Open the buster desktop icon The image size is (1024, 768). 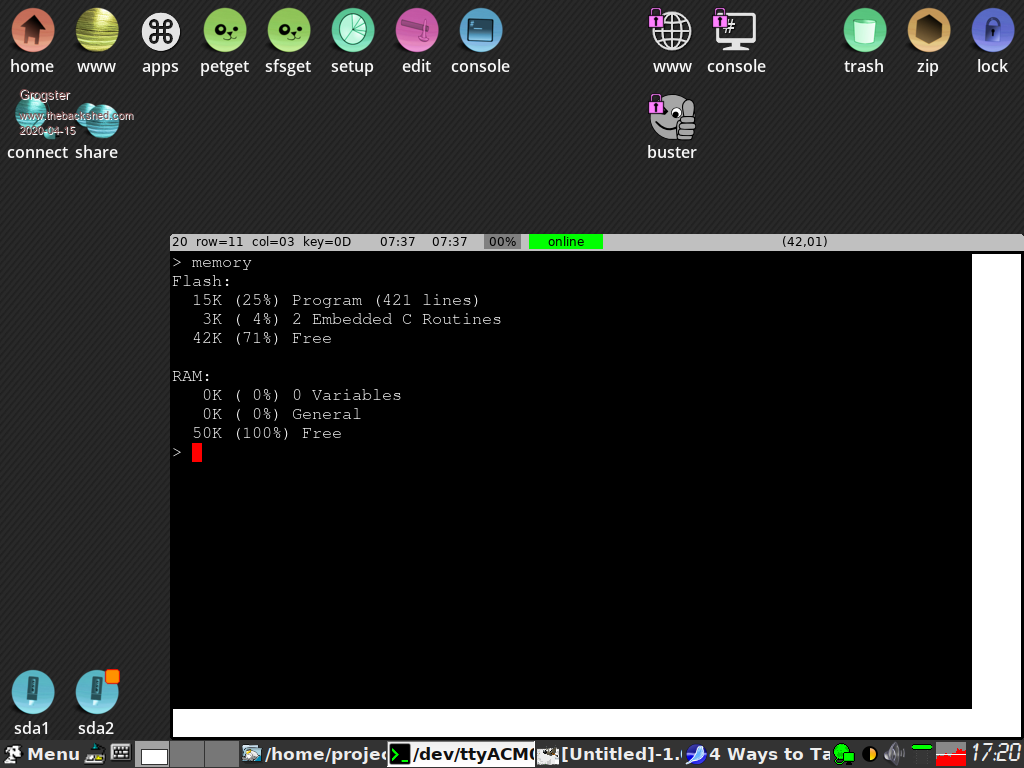[672, 118]
